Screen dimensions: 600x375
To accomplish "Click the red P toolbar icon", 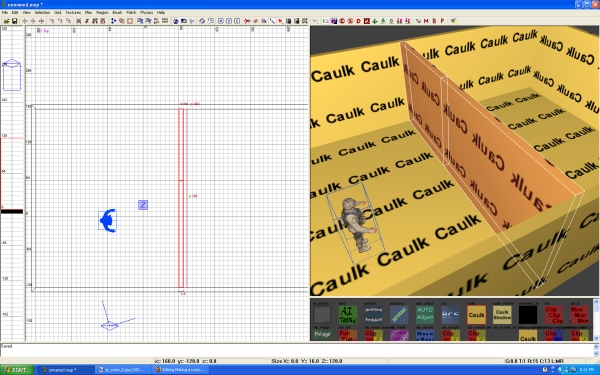I will pyautogui.click(x=442, y=21).
